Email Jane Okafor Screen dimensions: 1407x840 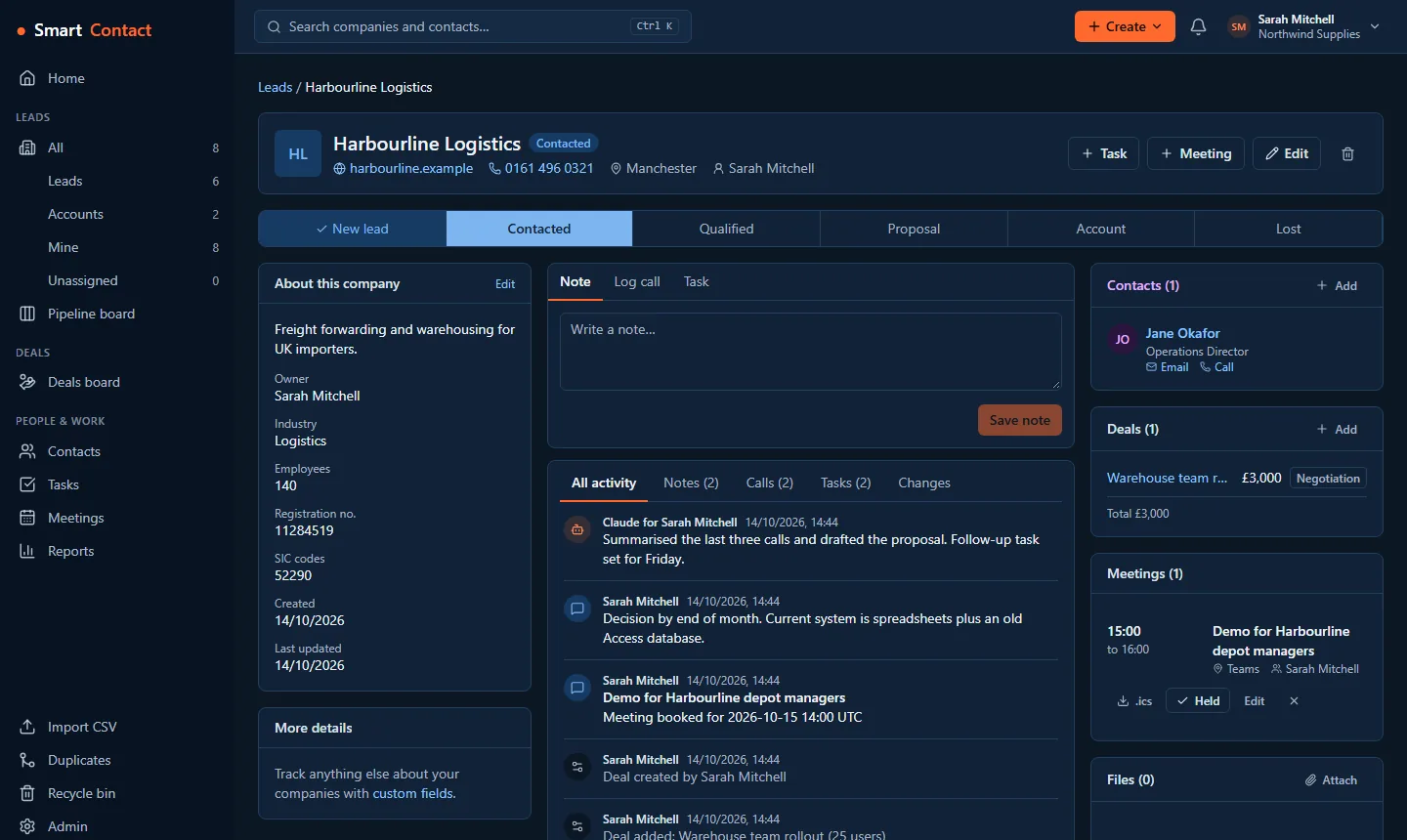click(x=1168, y=367)
